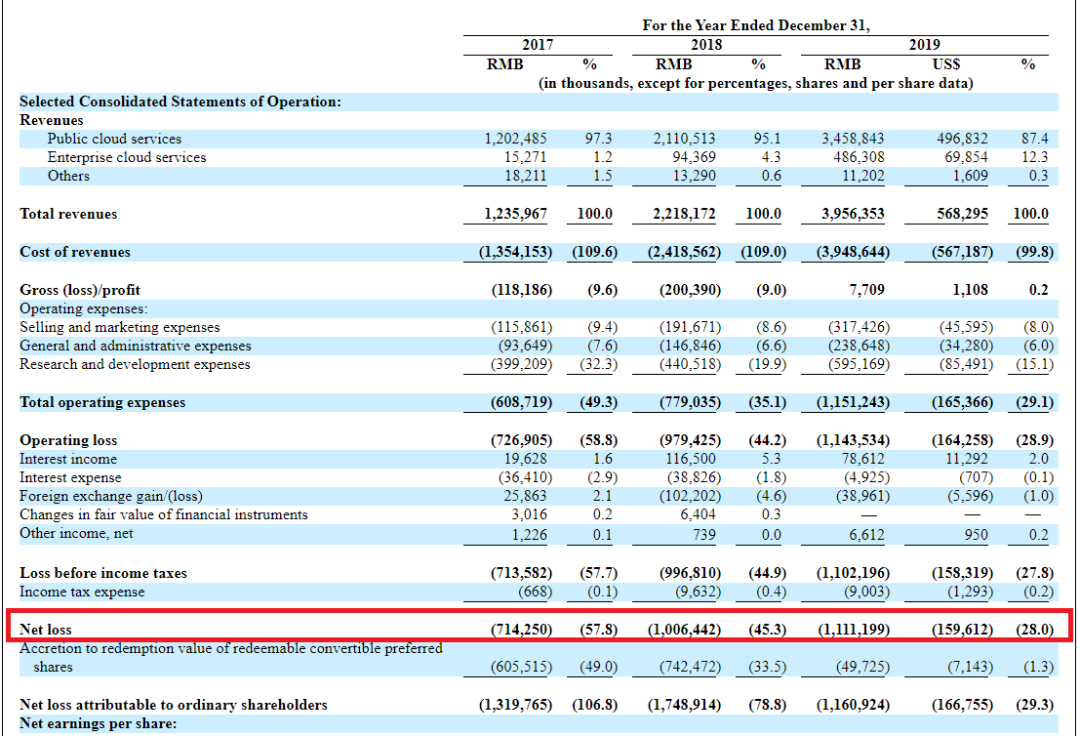Select the 'Net earnings per share:' label
The width and height of the screenshot is (1080, 736).
click(98, 724)
